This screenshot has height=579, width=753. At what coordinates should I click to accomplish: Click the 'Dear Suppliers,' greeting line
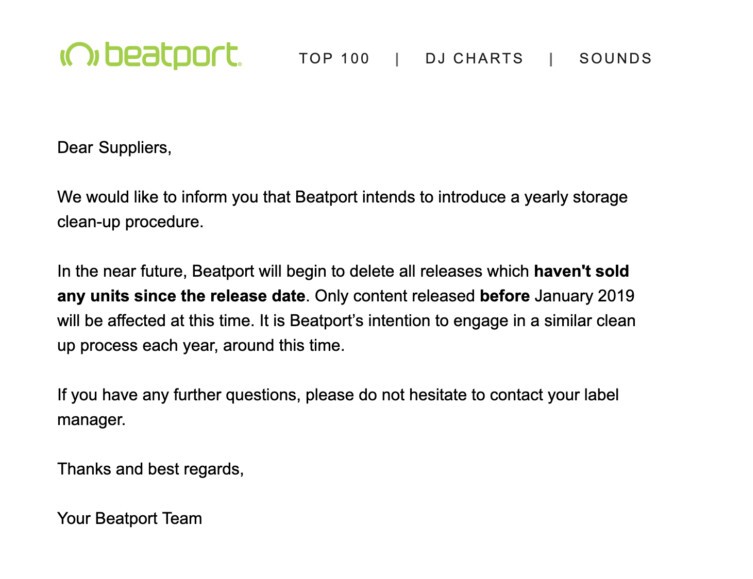pos(114,147)
